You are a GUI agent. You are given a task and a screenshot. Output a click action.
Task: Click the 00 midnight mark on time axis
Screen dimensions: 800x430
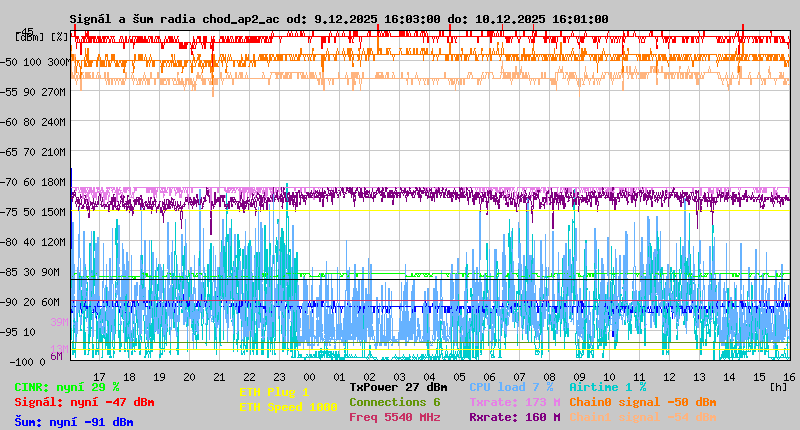(309, 376)
